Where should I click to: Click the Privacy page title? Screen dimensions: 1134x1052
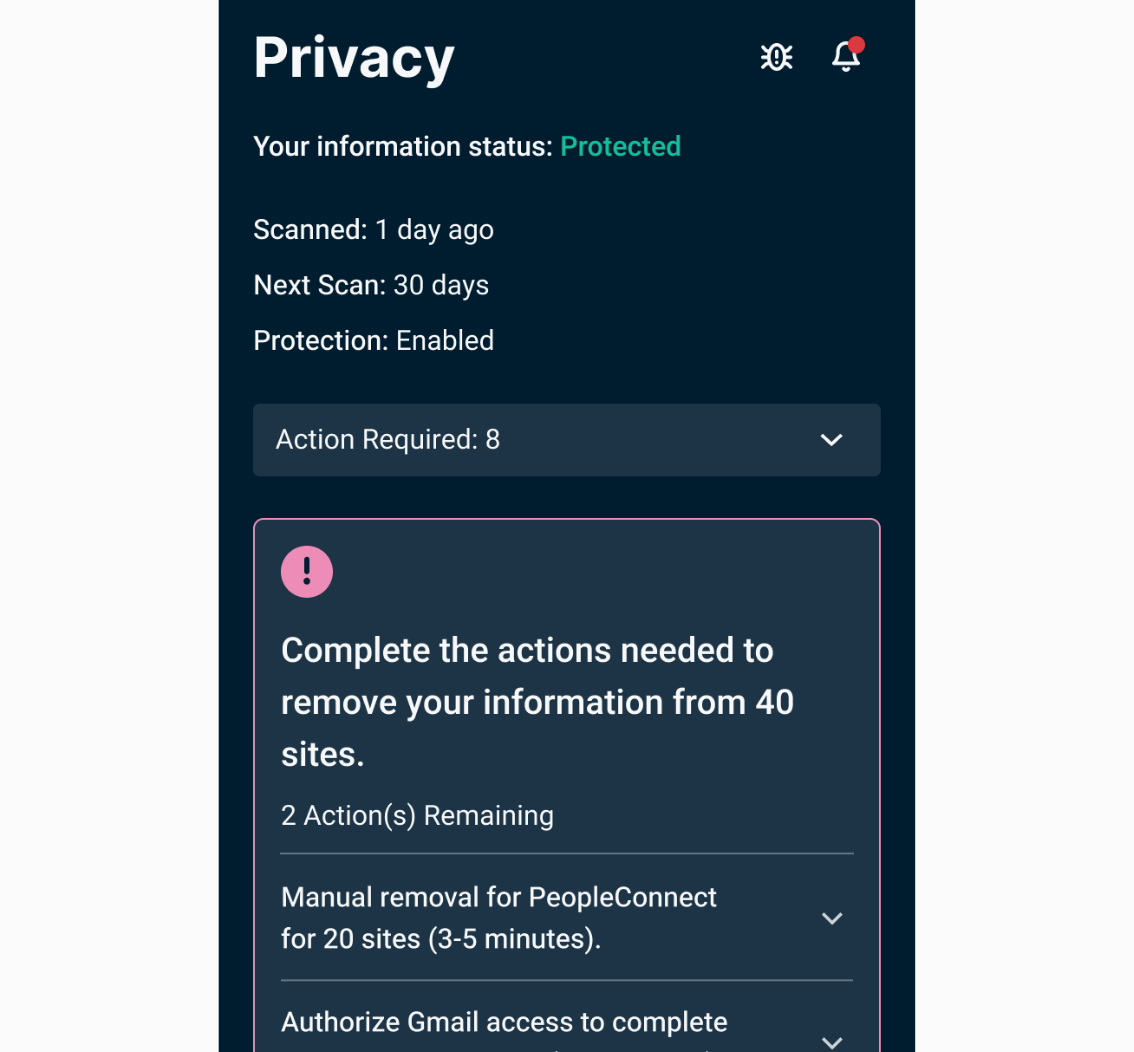354,57
